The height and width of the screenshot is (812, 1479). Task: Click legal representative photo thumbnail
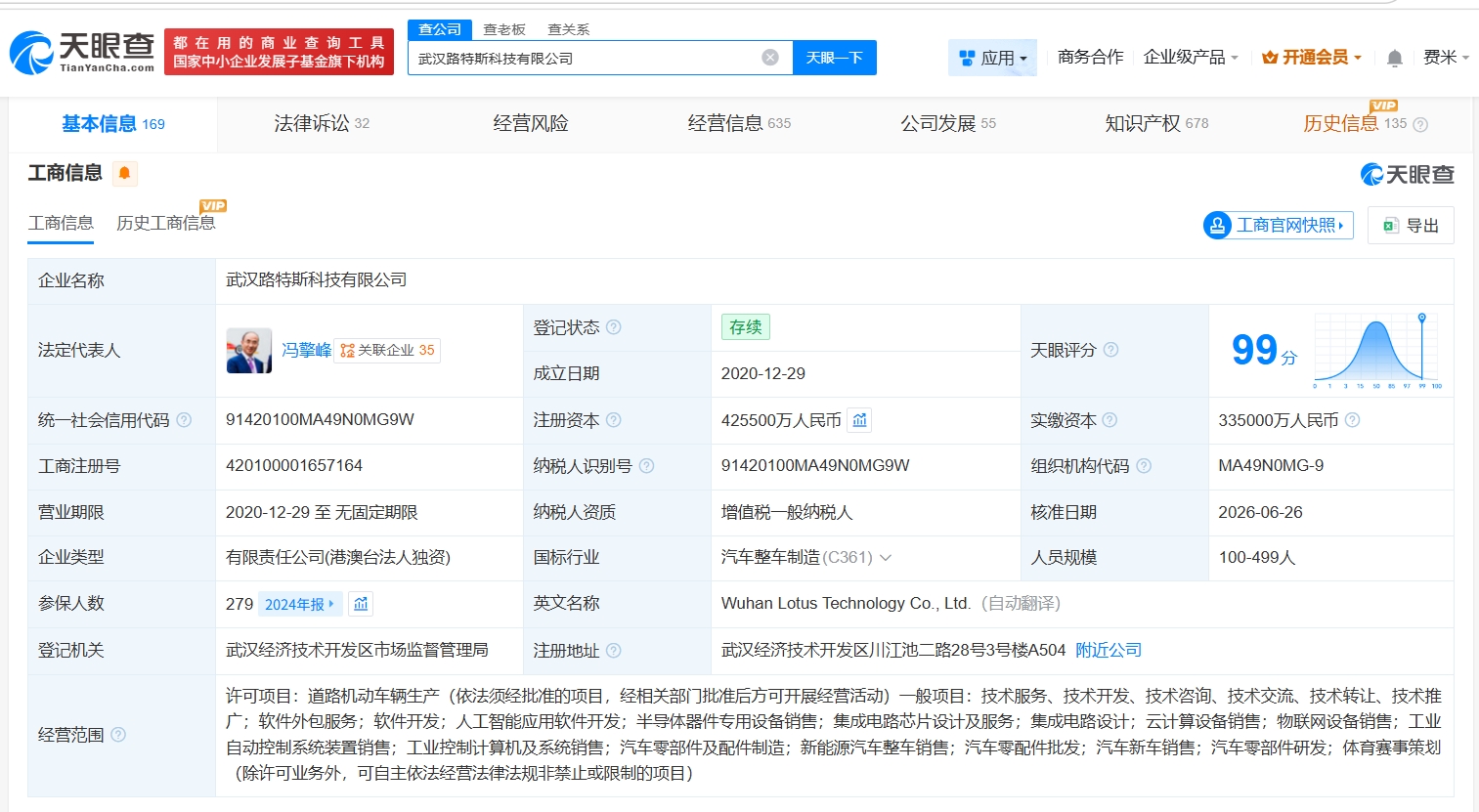point(249,351)
